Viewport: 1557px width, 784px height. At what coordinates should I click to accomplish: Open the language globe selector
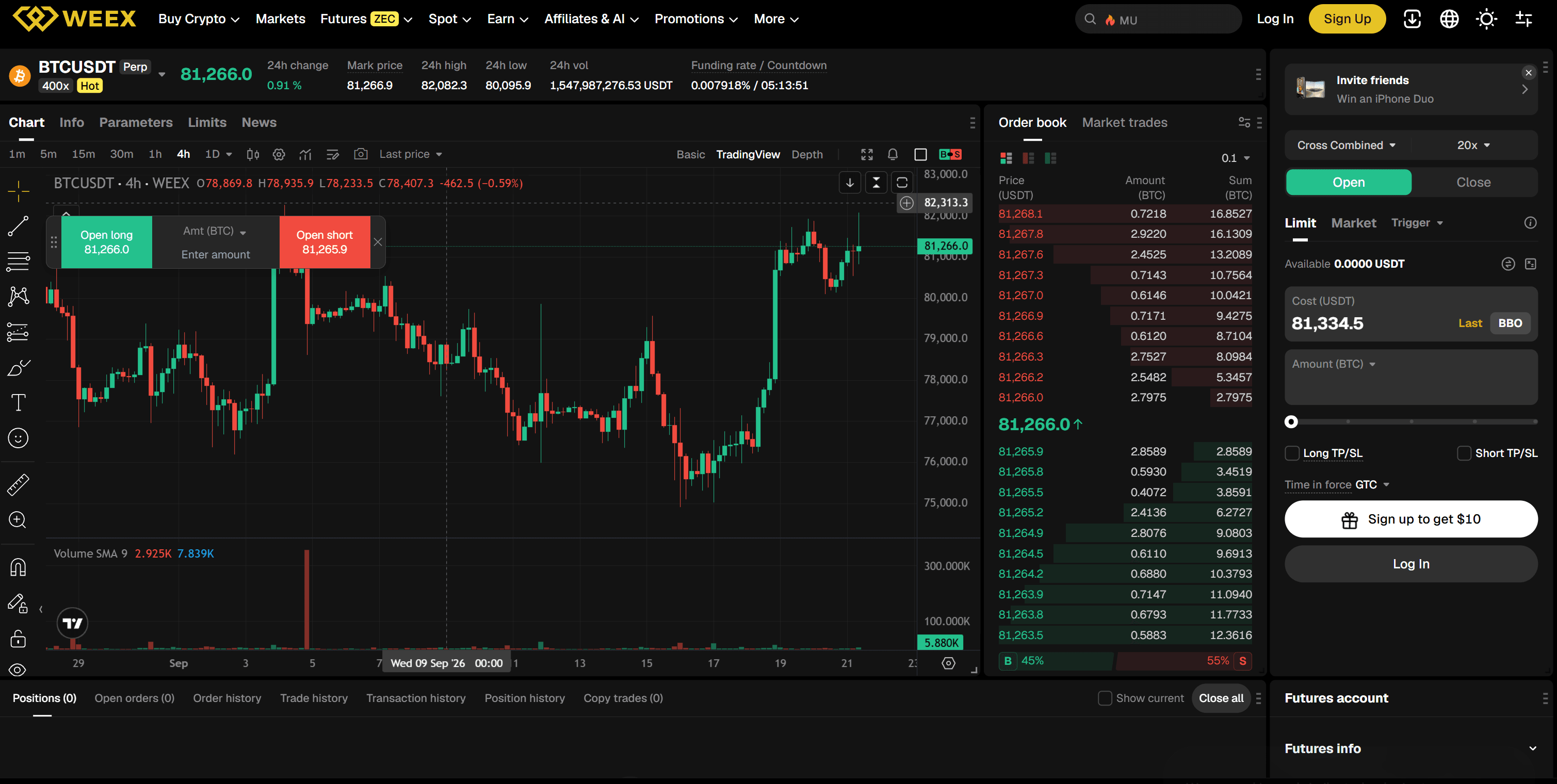click(1449, 20)
